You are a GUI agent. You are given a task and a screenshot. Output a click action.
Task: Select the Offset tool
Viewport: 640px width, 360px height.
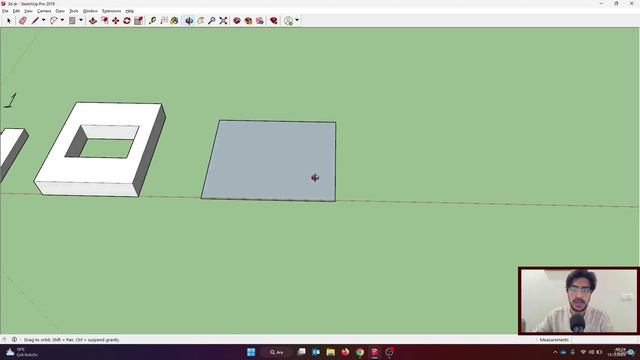[104, 20]
